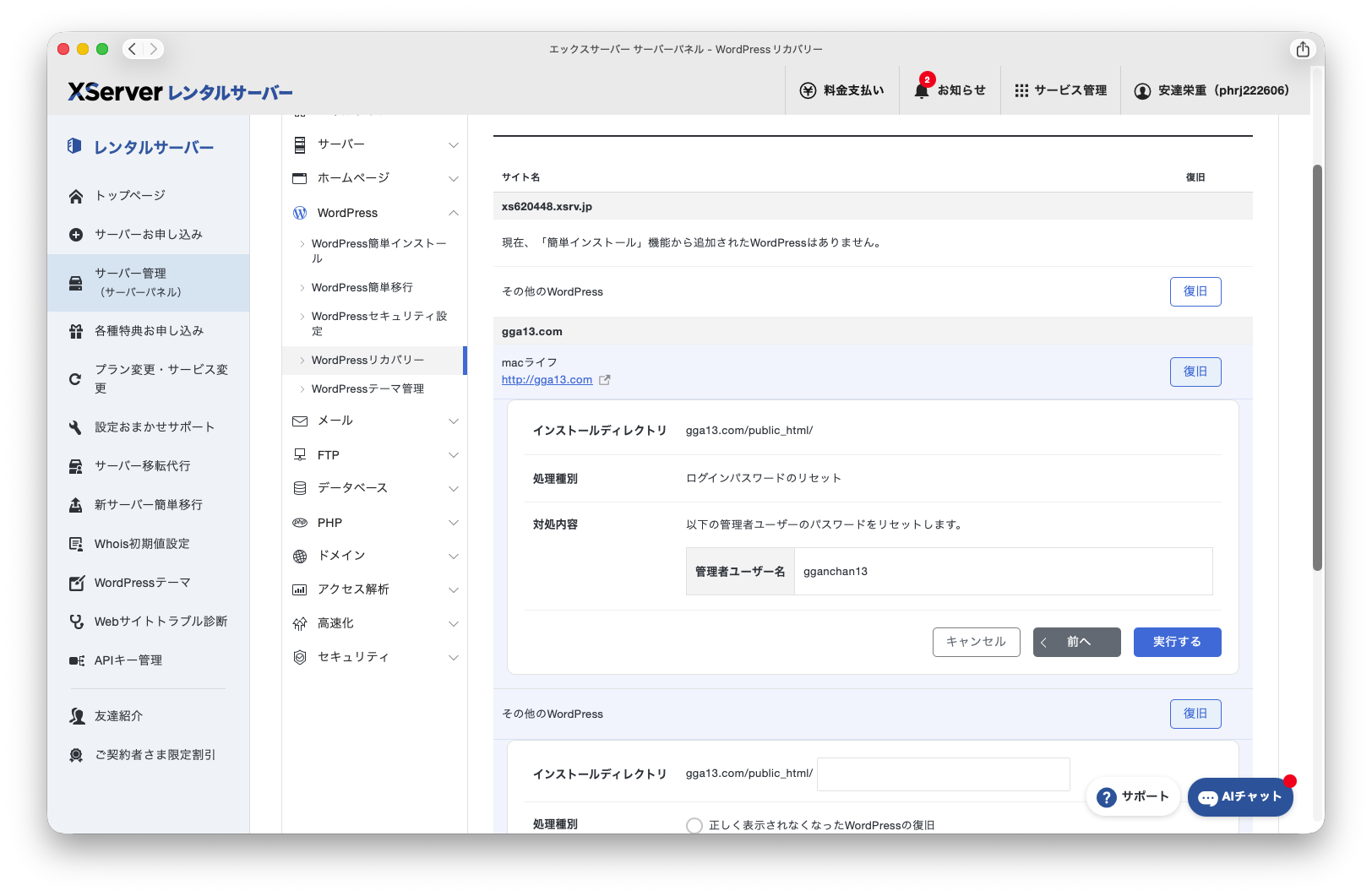1372x896 pixels.
Task: Open the account menu 安達栄重
Action: pyautogui.click(x=1211, y=90)
